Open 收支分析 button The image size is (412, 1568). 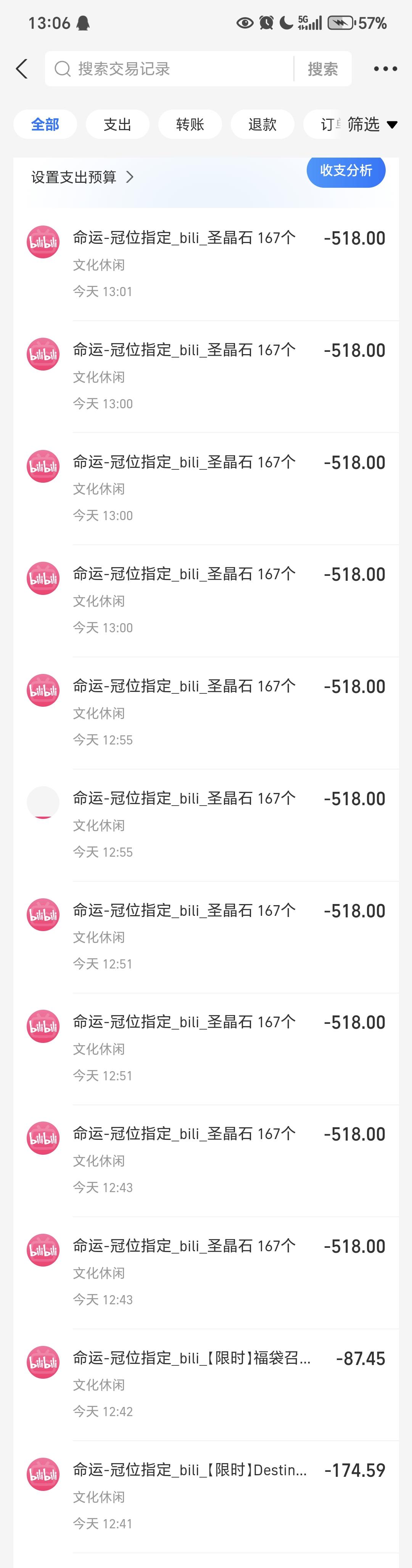[x=346, y=171]
